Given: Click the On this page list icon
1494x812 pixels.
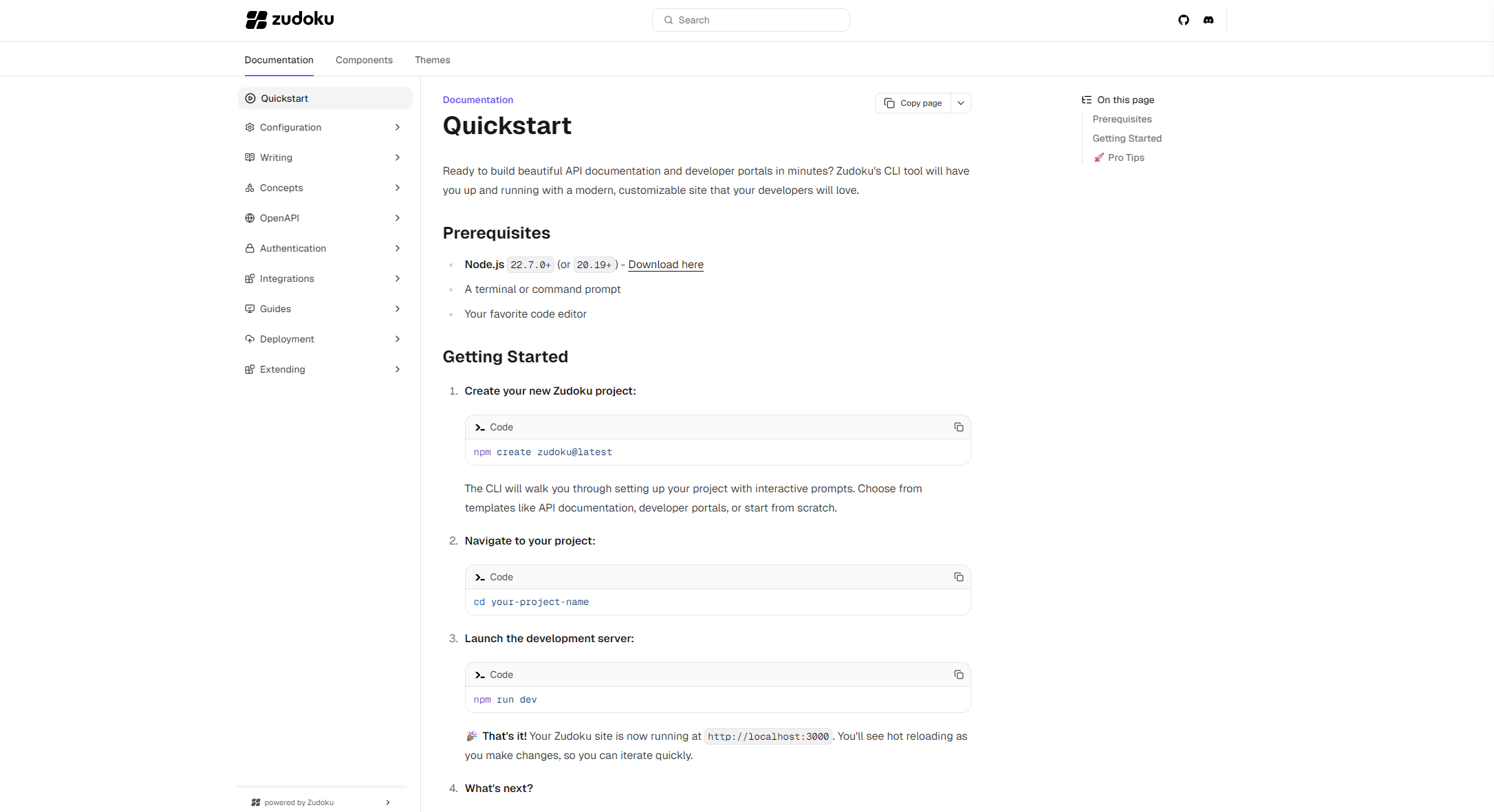Looking at the screenshot, I should click(1086, 100).
